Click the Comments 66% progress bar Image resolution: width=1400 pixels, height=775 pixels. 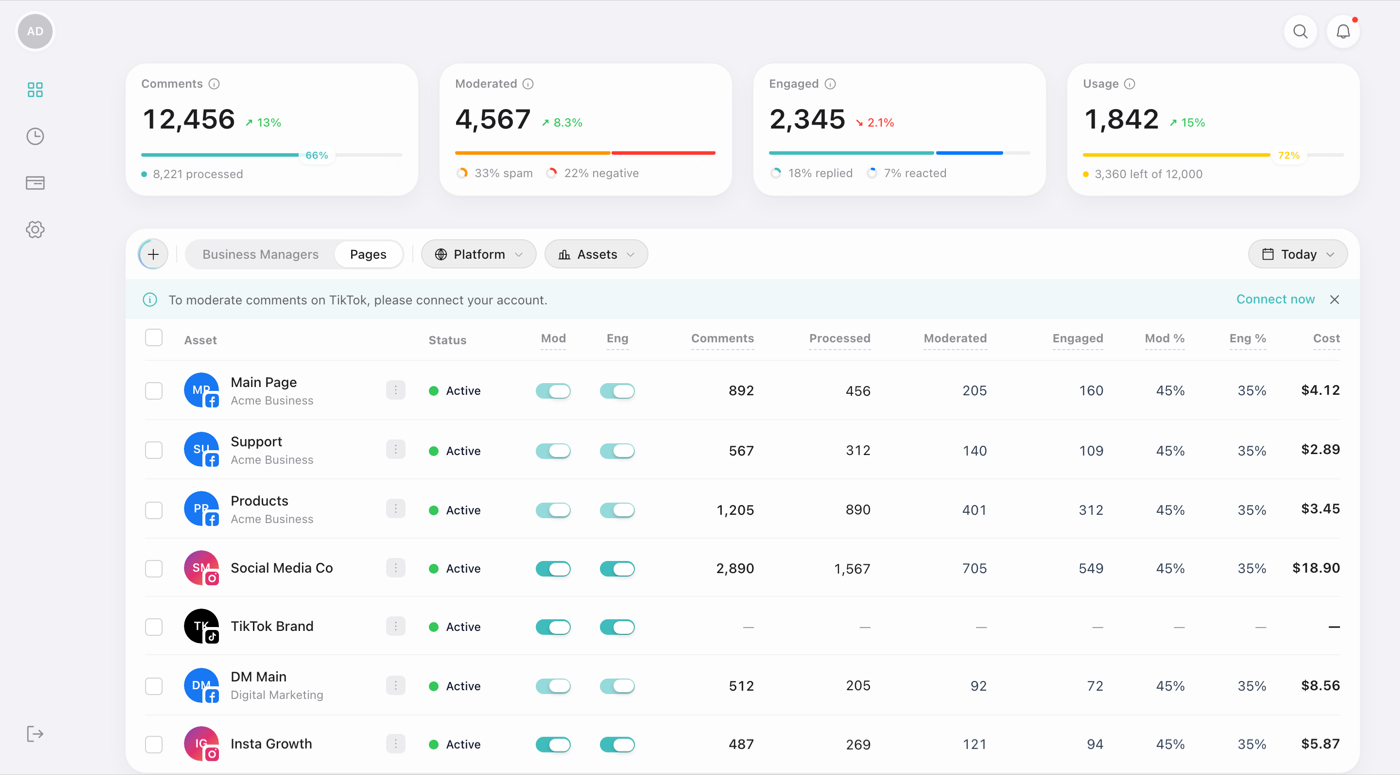272,155
